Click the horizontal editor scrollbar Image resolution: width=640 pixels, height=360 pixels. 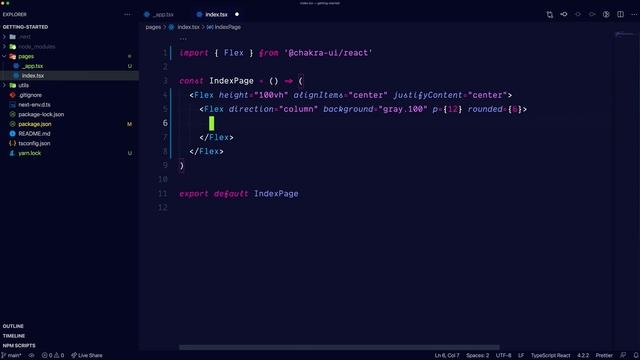click(339, 347)
